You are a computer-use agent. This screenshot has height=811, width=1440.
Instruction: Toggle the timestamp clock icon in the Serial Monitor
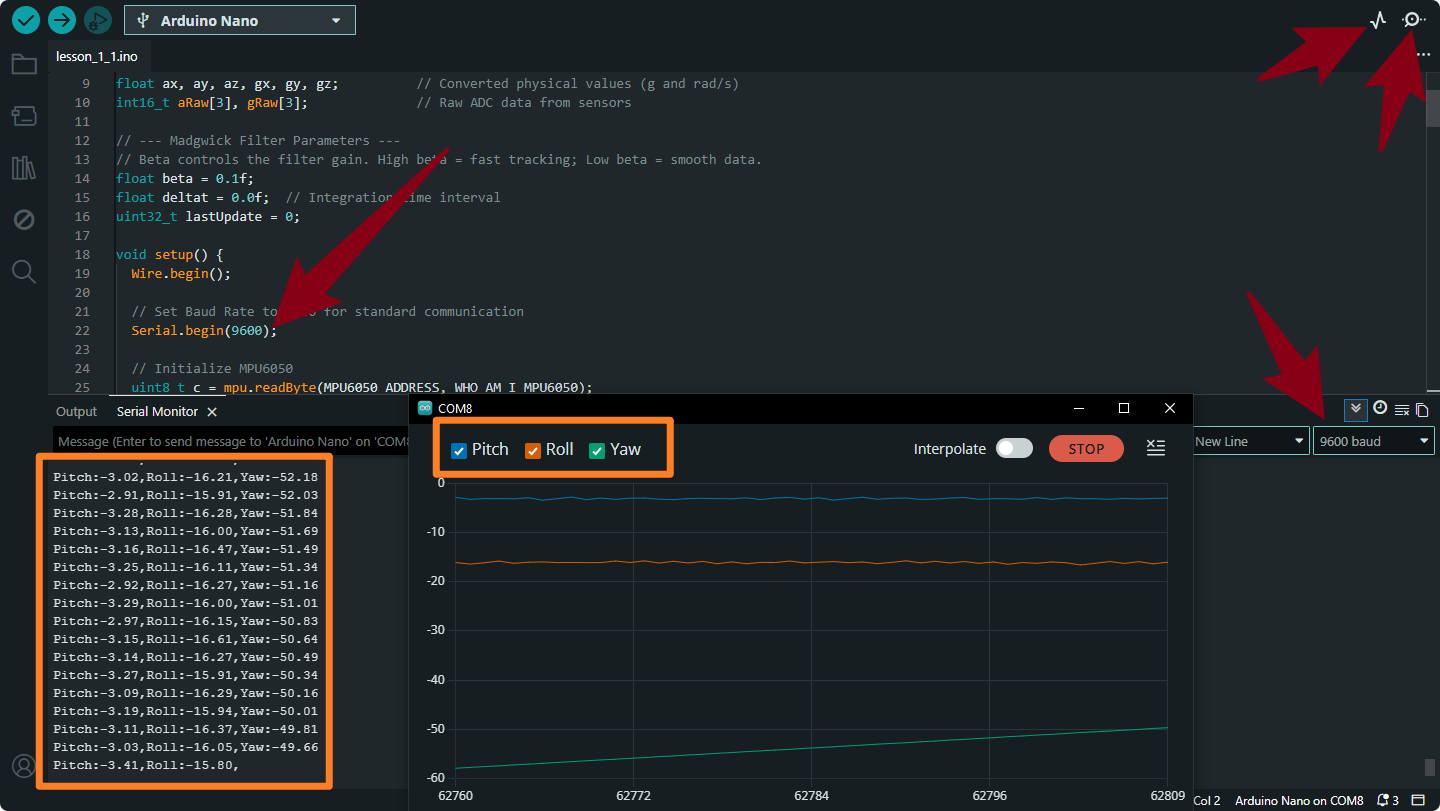coord(1380,408)
